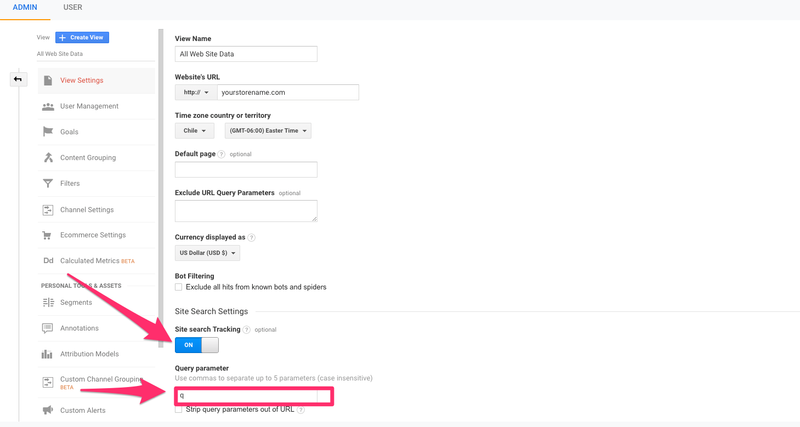Click the Content Grouping figure icon
This screenshot has width=800, height=427.
click(48, 158)
